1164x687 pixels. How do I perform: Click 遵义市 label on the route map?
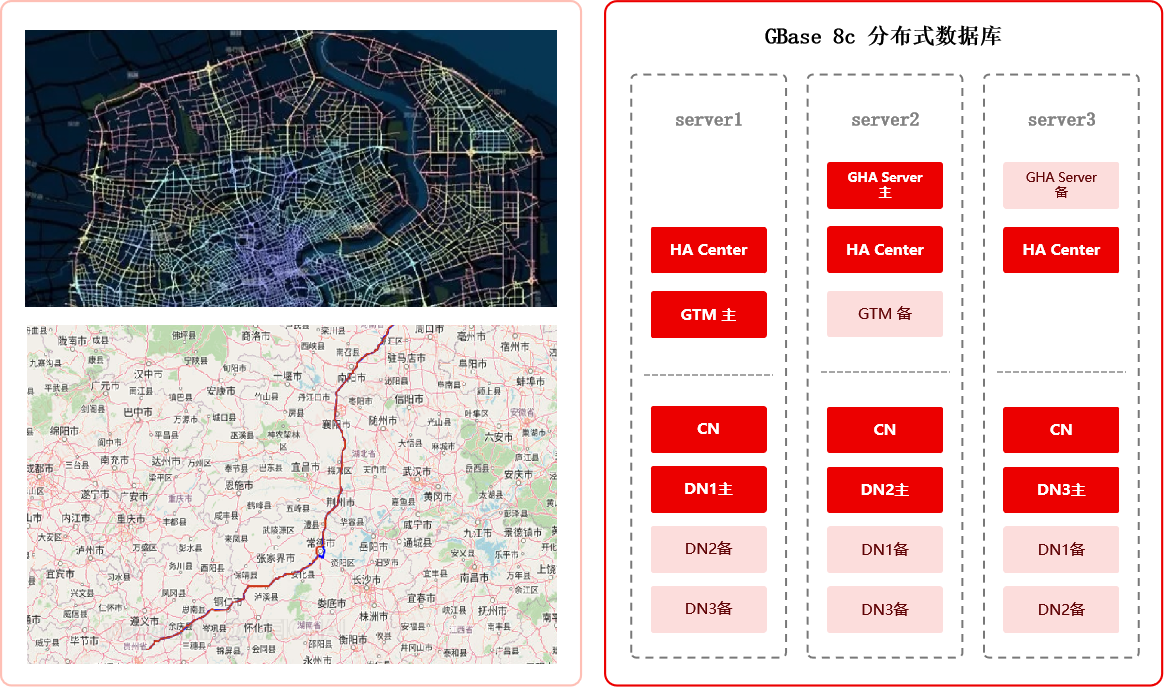(x=144, y=621)
